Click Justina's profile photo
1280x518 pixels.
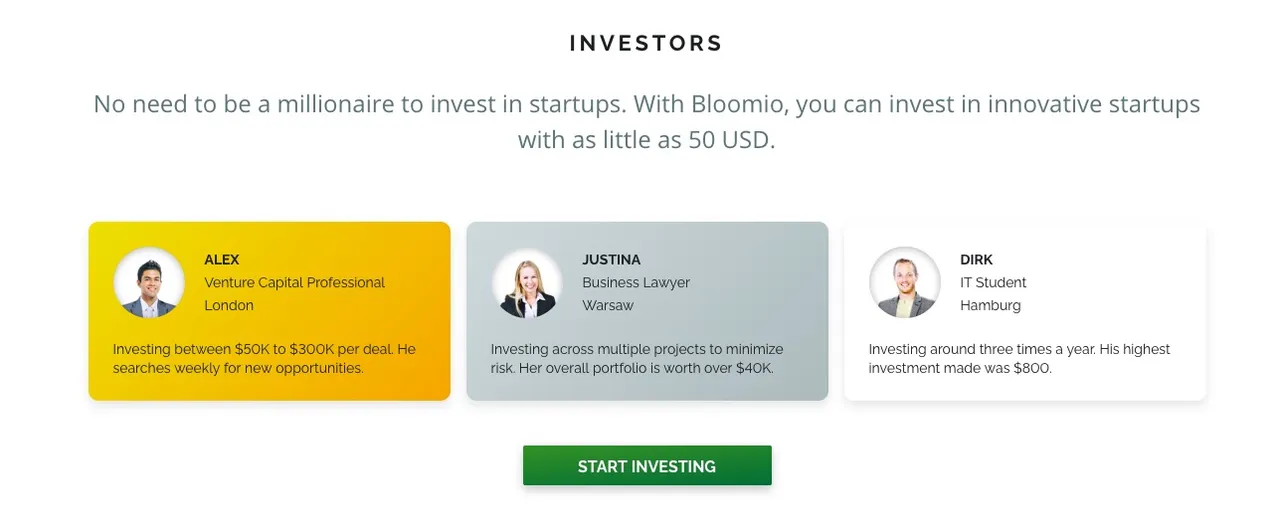(527, 283)
